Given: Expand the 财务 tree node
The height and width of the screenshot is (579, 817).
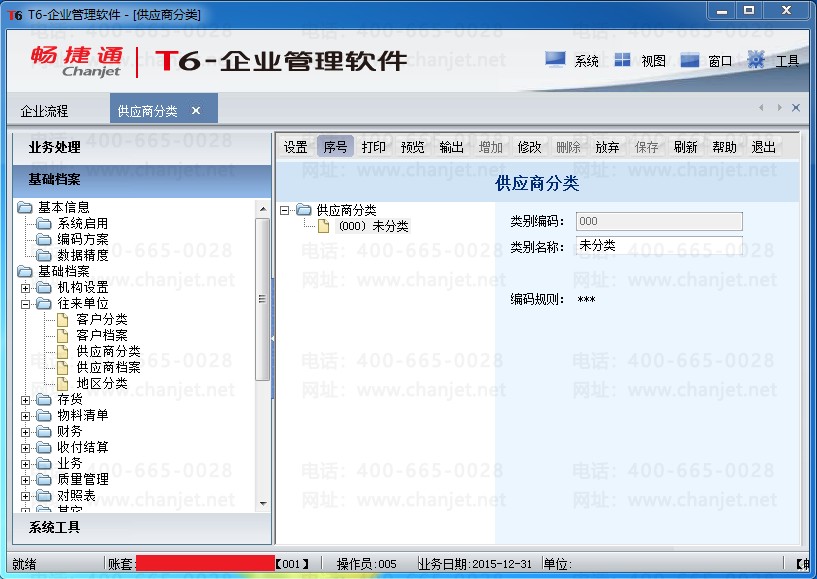Looking at the screenshot, I should coord(25,432).
